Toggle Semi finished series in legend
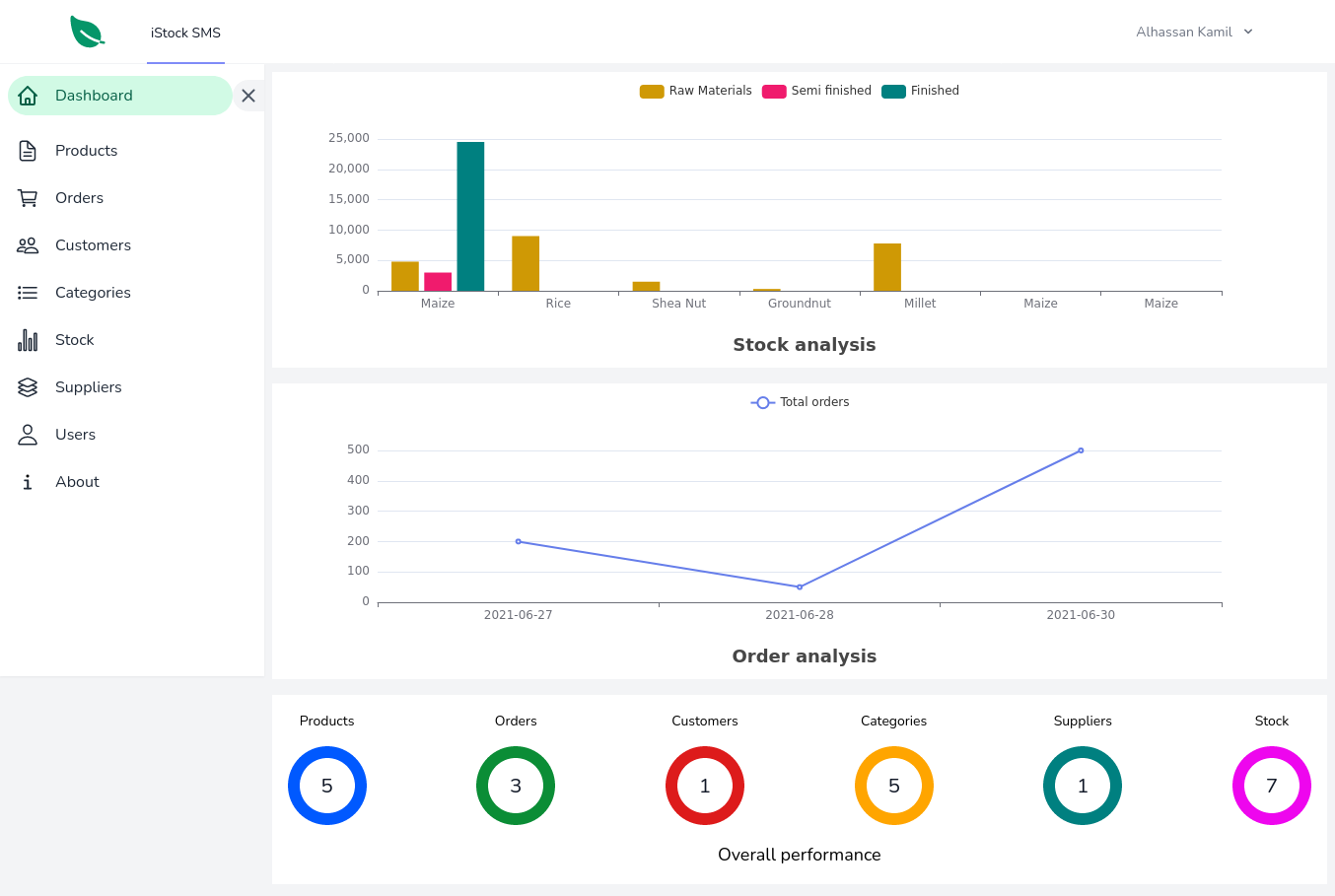The height and width of the screenshot is (896, 1335). click(x=817, y=91)
